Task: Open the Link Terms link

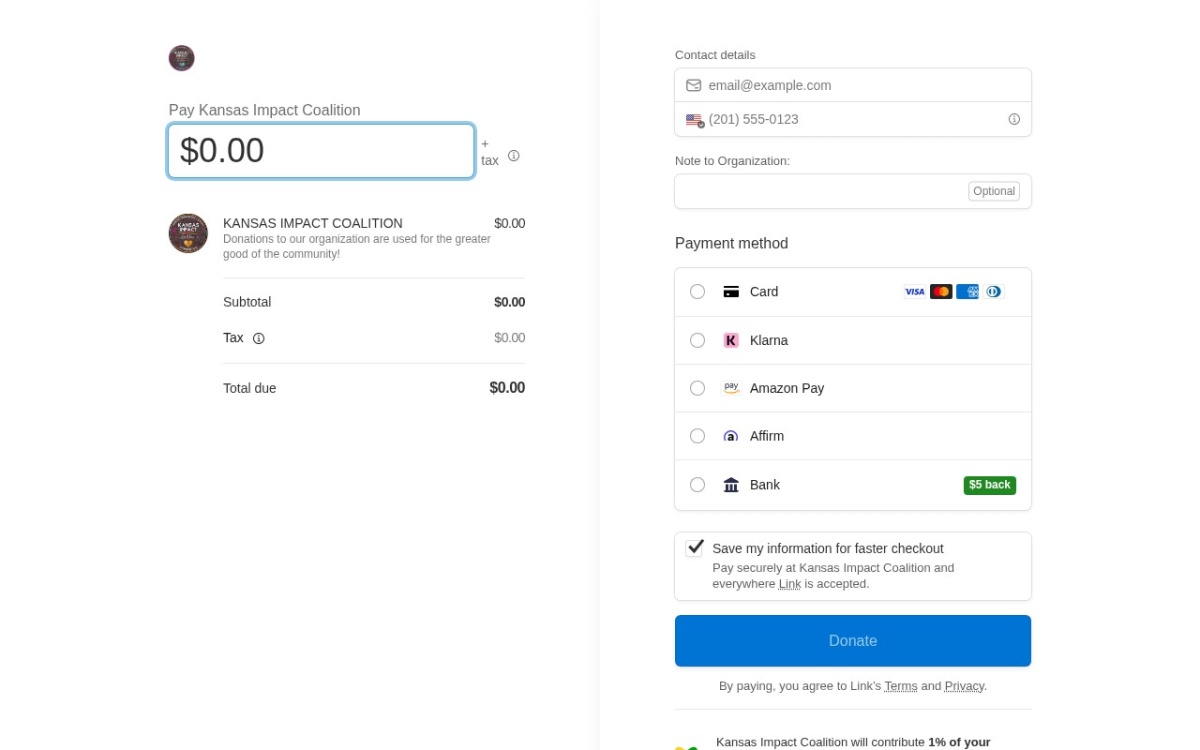Action: click(901, 686)
